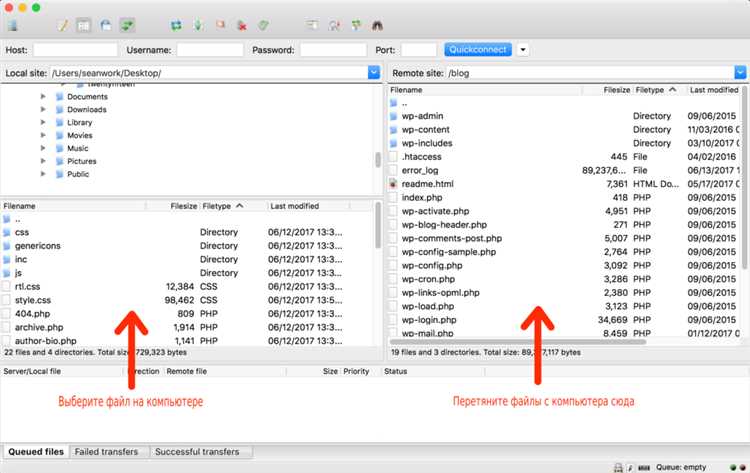Screen dimensions: 750x473
Task: Focus the Port input field
Action: point(419,50)
